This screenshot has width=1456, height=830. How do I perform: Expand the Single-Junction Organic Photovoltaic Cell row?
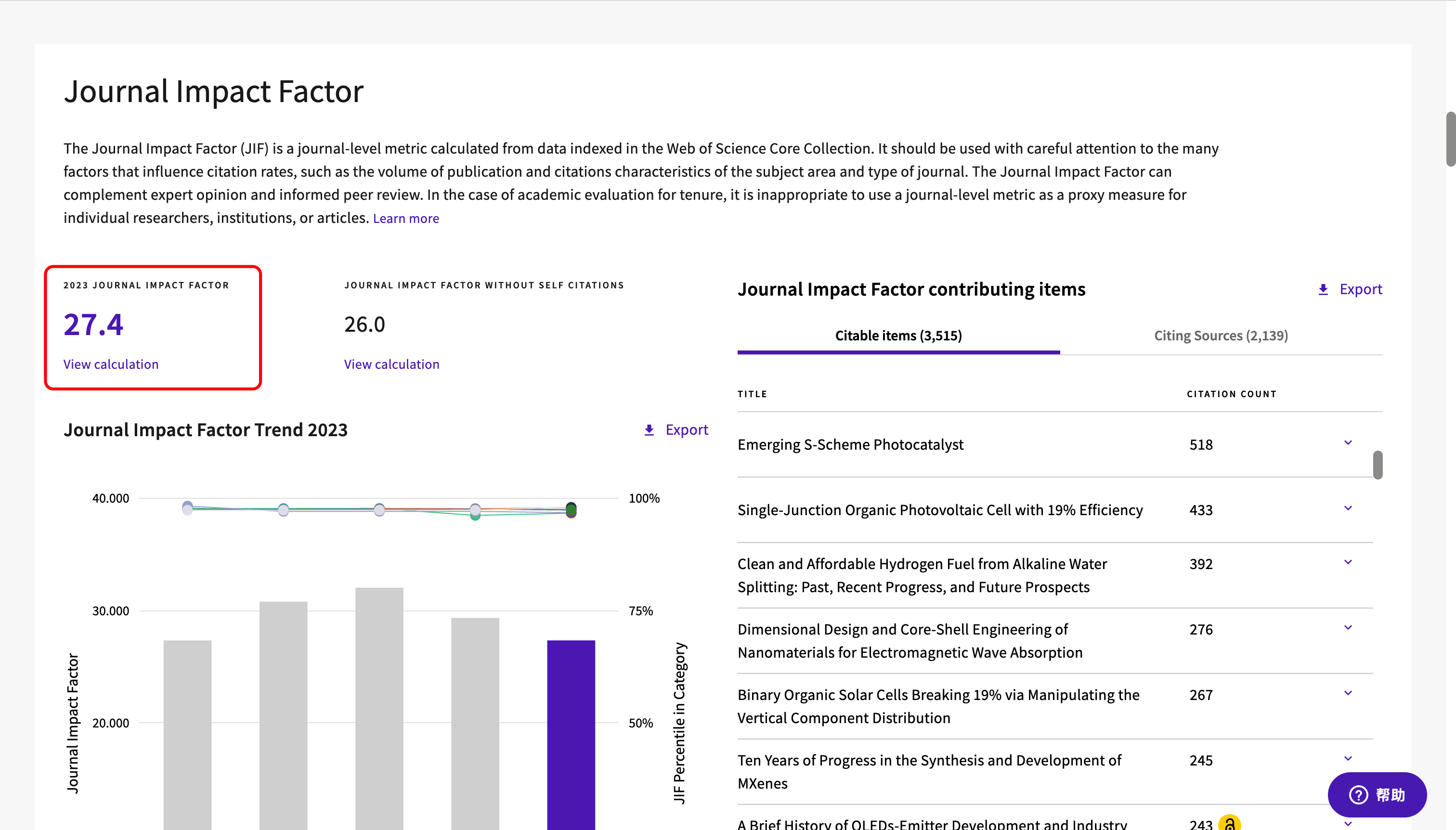pos(1348,508)
